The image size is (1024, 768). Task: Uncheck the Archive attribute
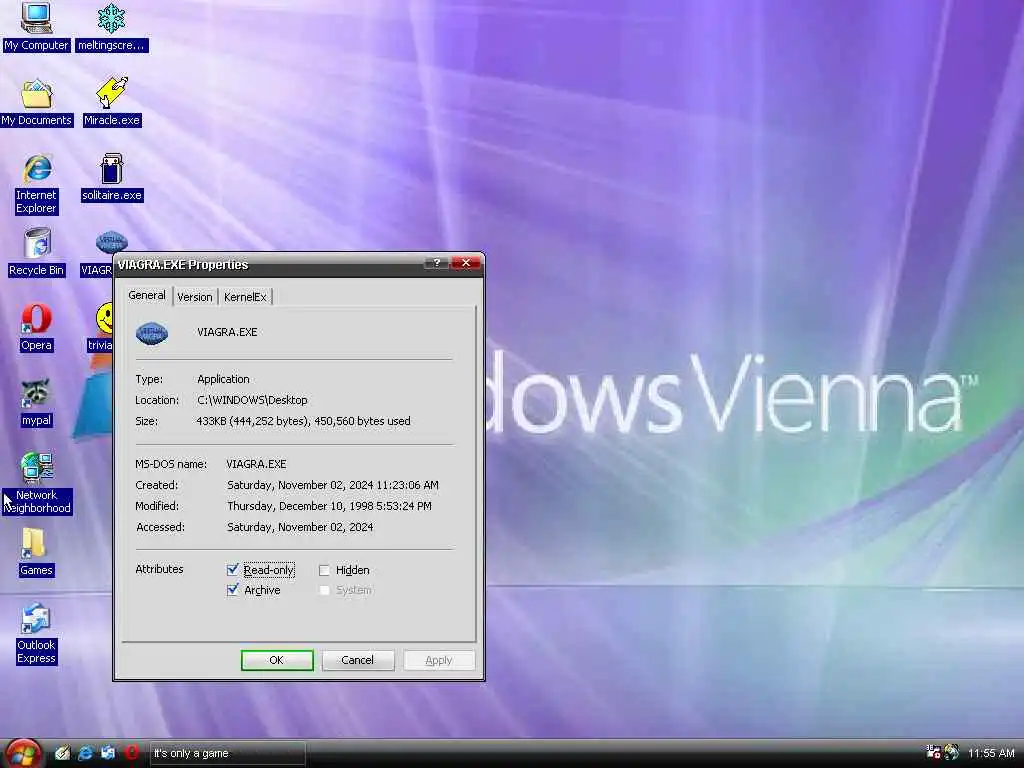pyautogui.click(x=232, y=590)
